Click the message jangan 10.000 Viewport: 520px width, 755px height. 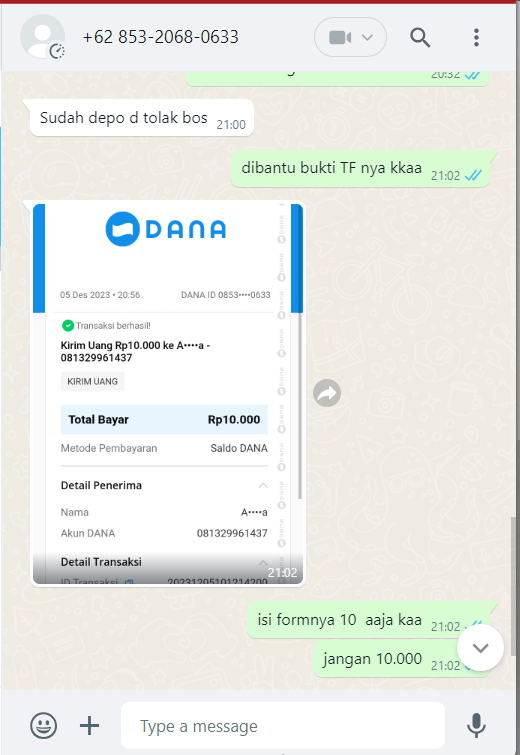401,659
